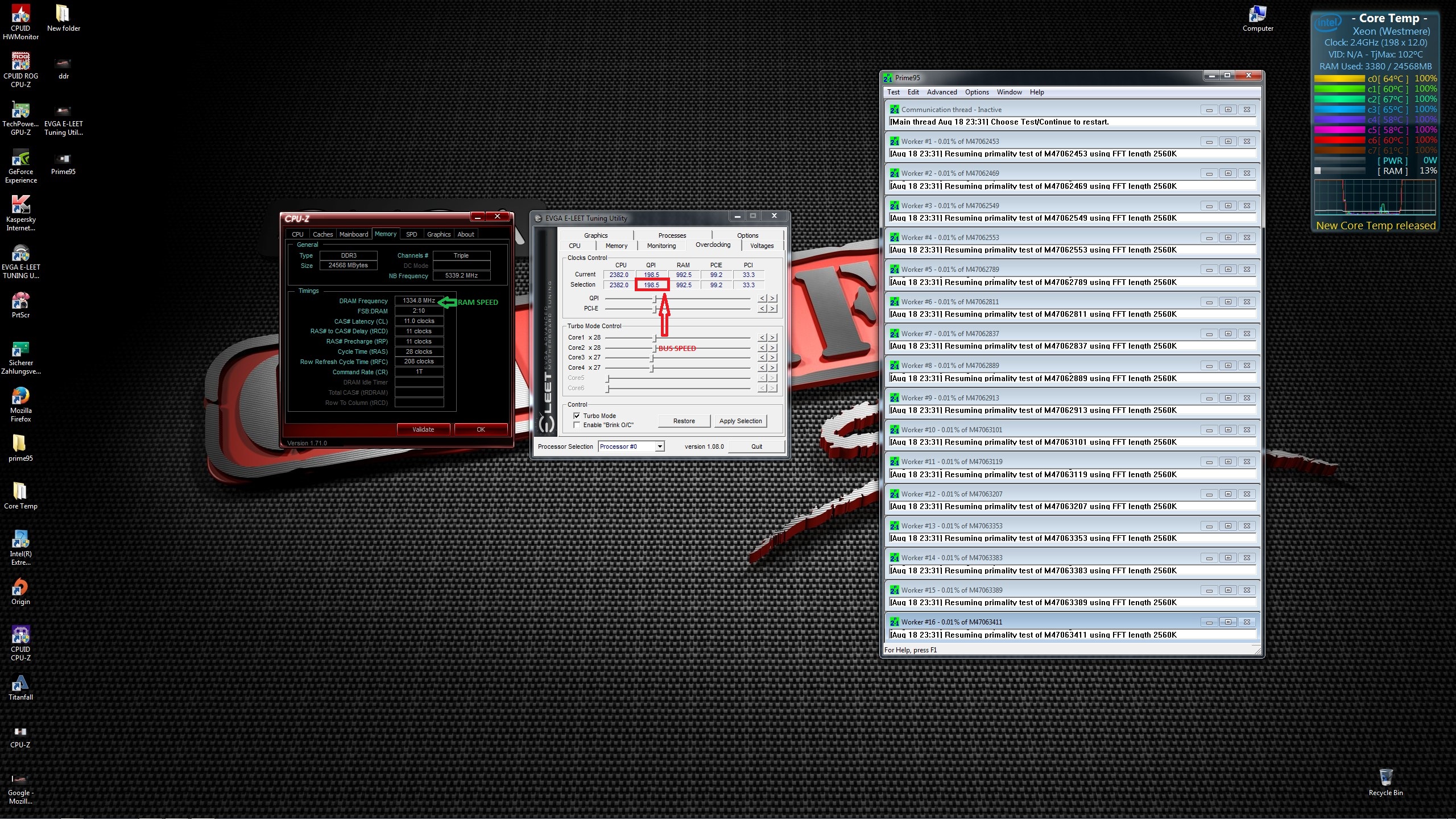1456x819 pixels.
Task: Open CPUID CPU-Z desktop icon
Action: [20, 643]
